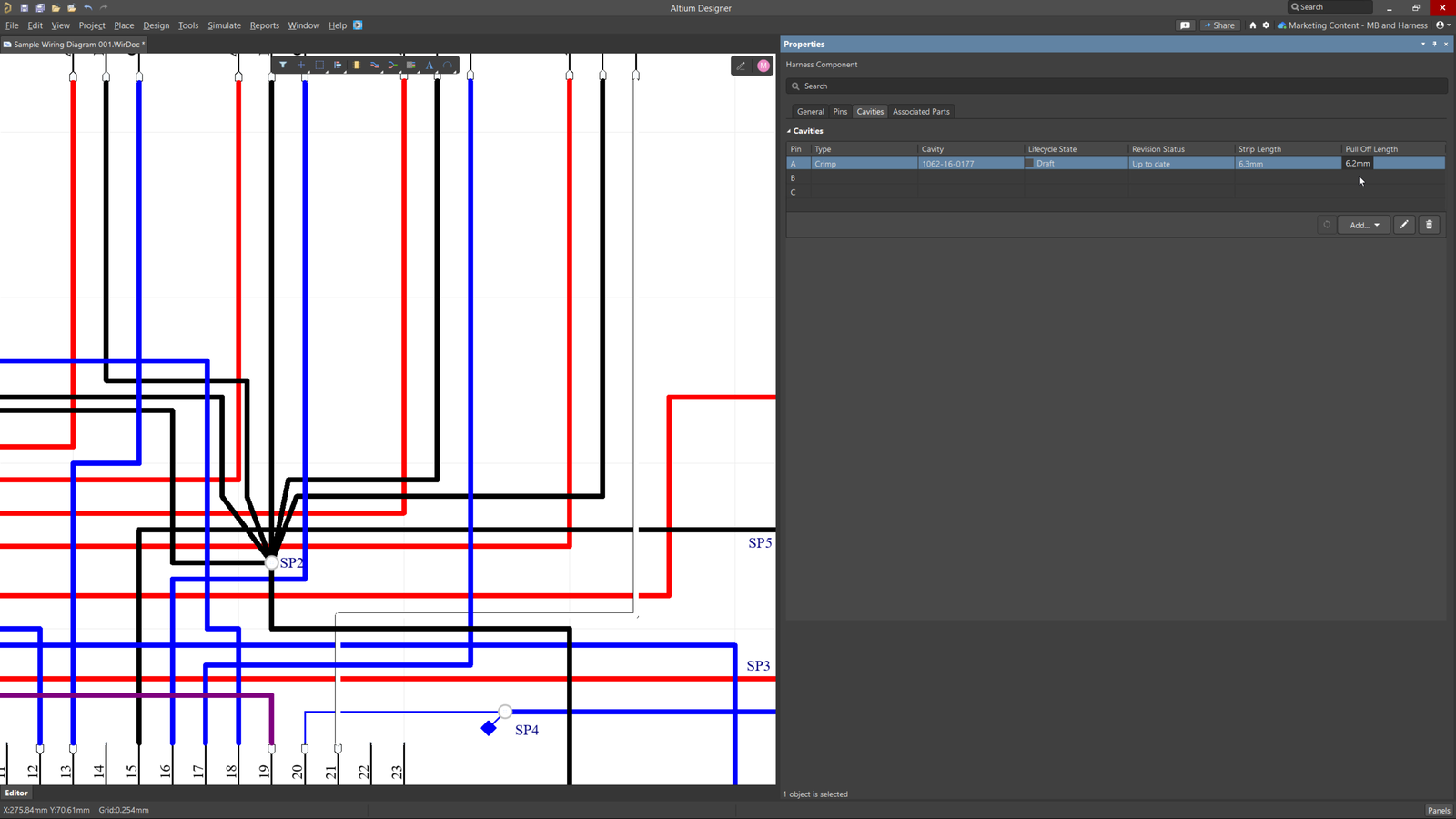
Task: Click the Marketing Content workspace link
Action: [1352, 25]
